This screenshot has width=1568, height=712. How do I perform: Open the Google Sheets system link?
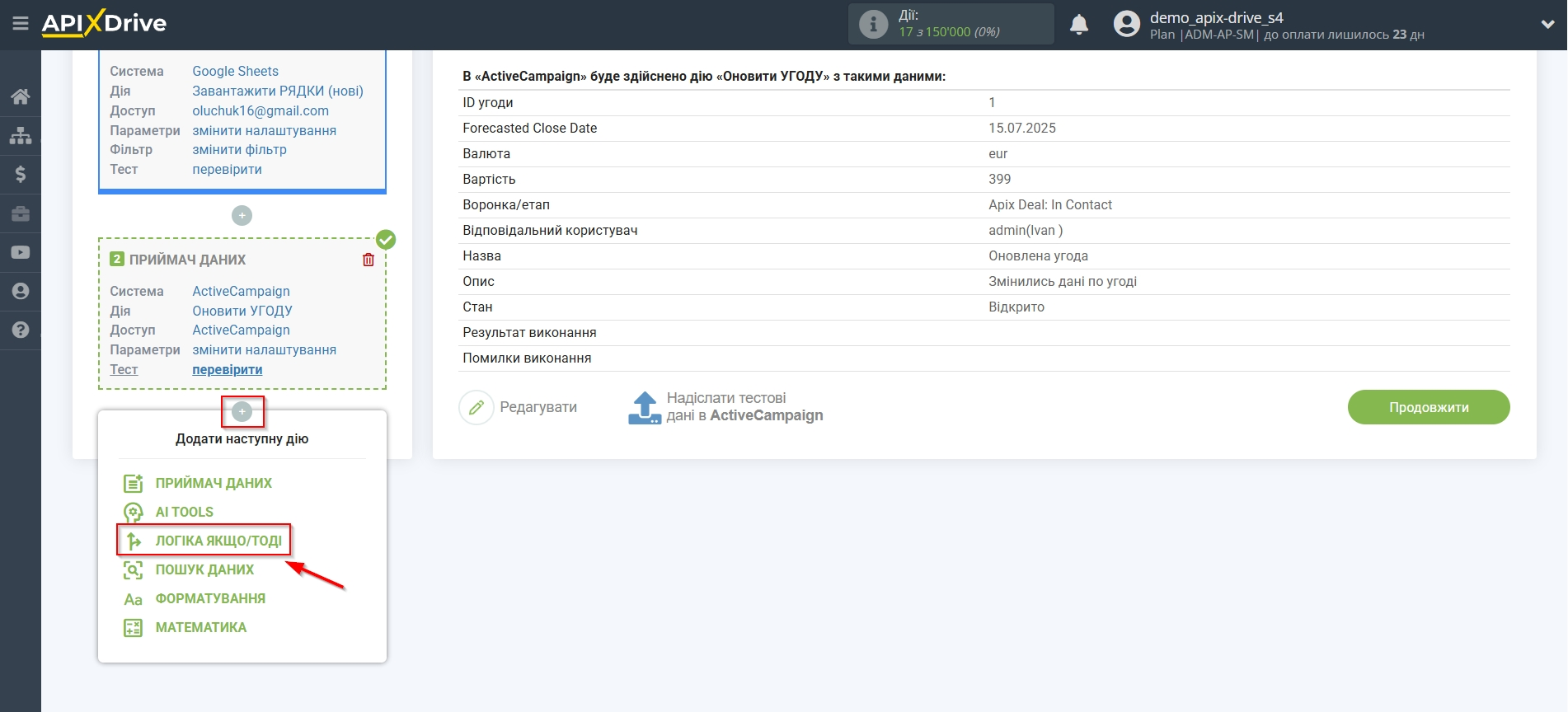[235, 71]
